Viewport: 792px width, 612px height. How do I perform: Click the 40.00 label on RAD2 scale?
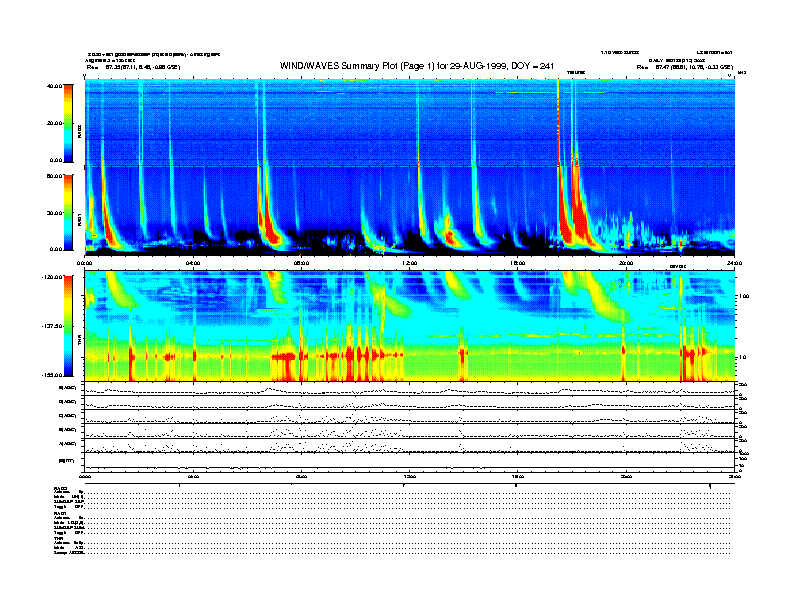[55, 86]
